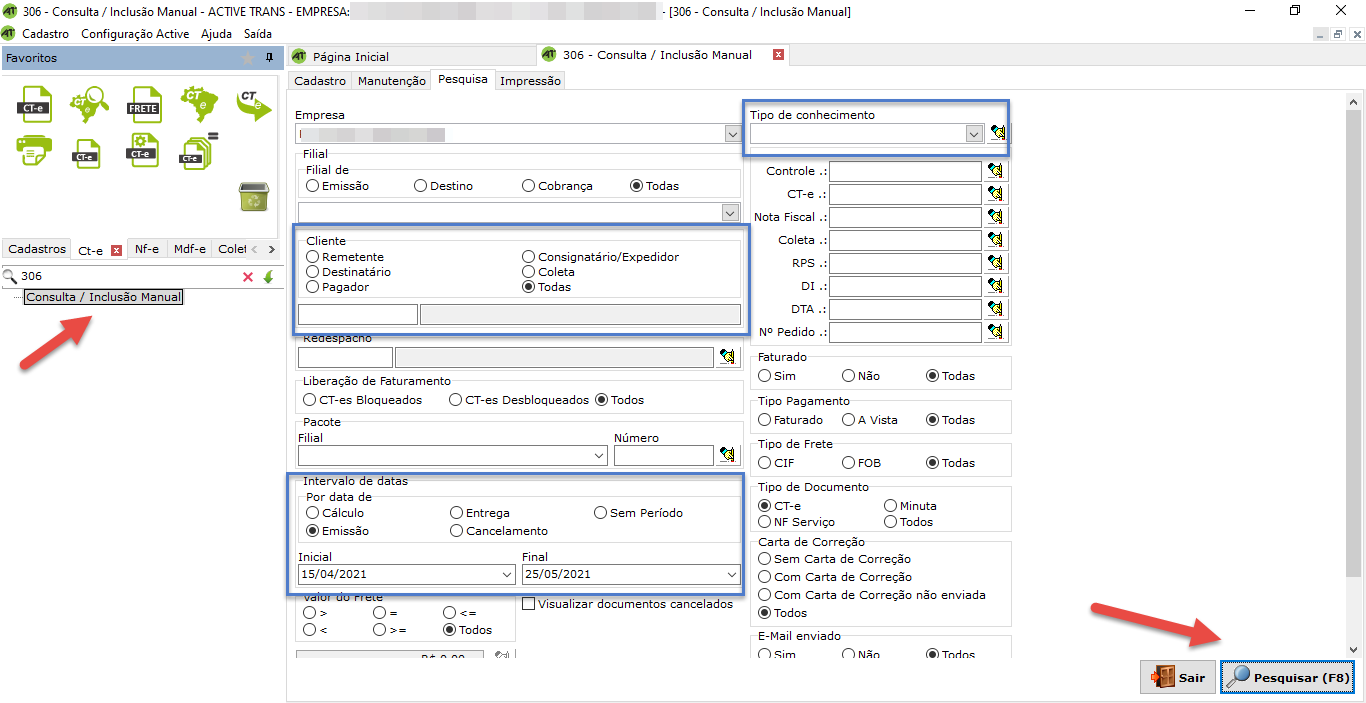
Task: Open the Filial combo box dropdown
Action: 730,212
